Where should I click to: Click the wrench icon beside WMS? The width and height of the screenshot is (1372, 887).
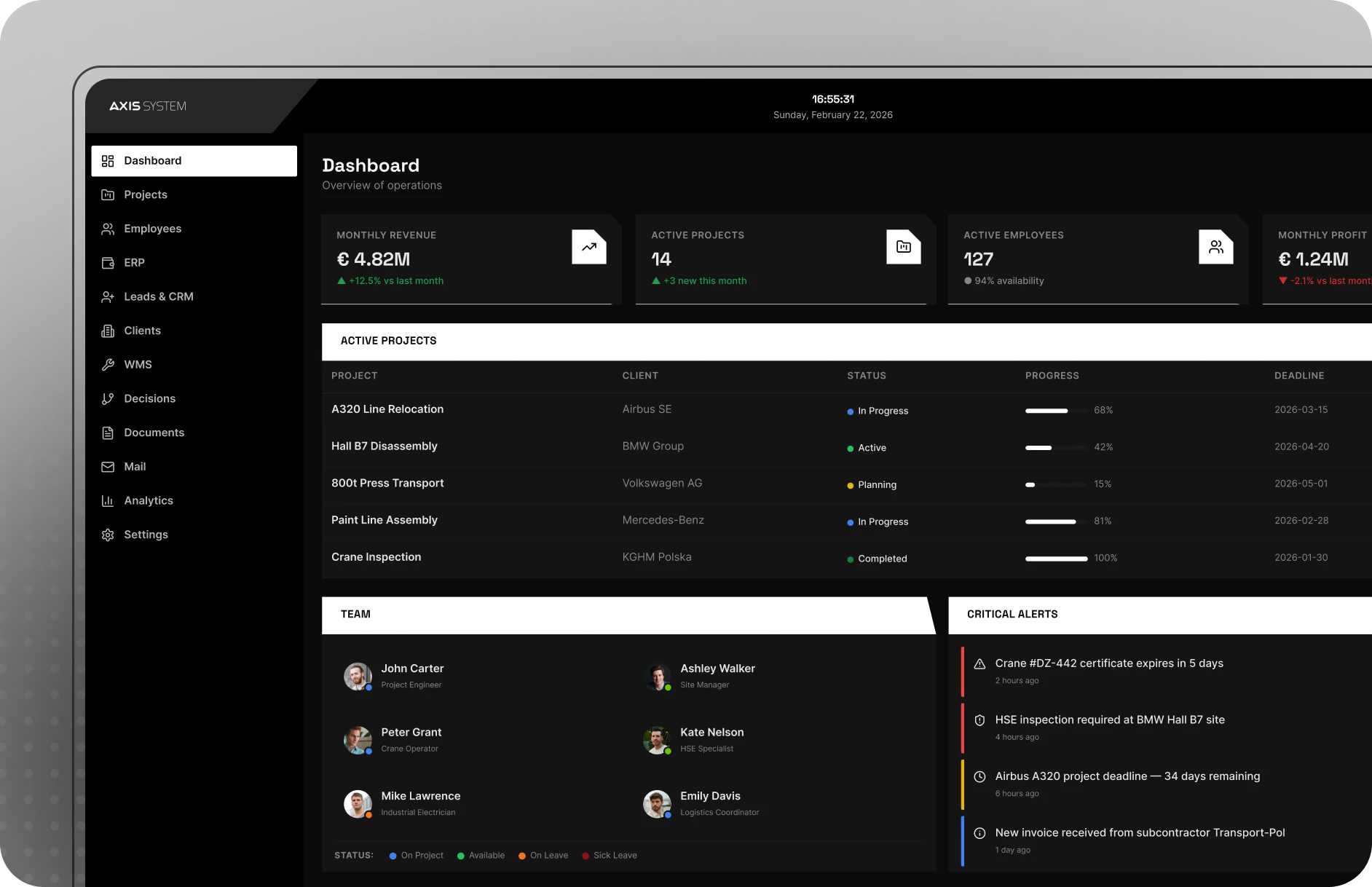108,365
